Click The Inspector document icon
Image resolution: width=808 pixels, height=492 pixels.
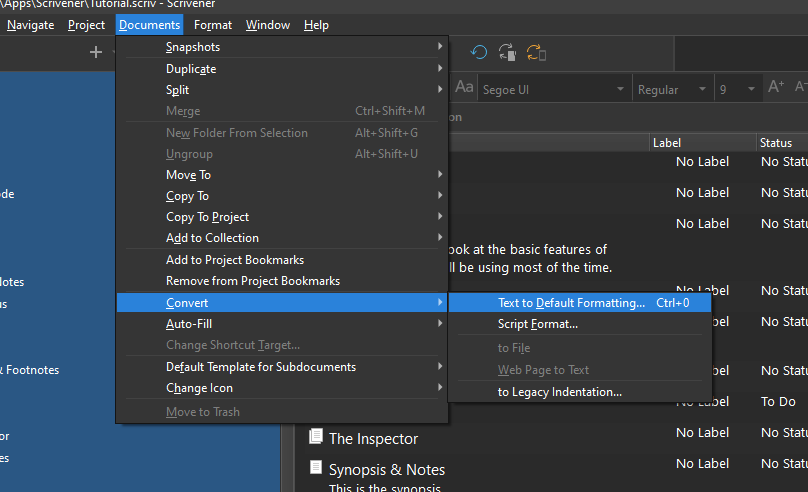316,436
